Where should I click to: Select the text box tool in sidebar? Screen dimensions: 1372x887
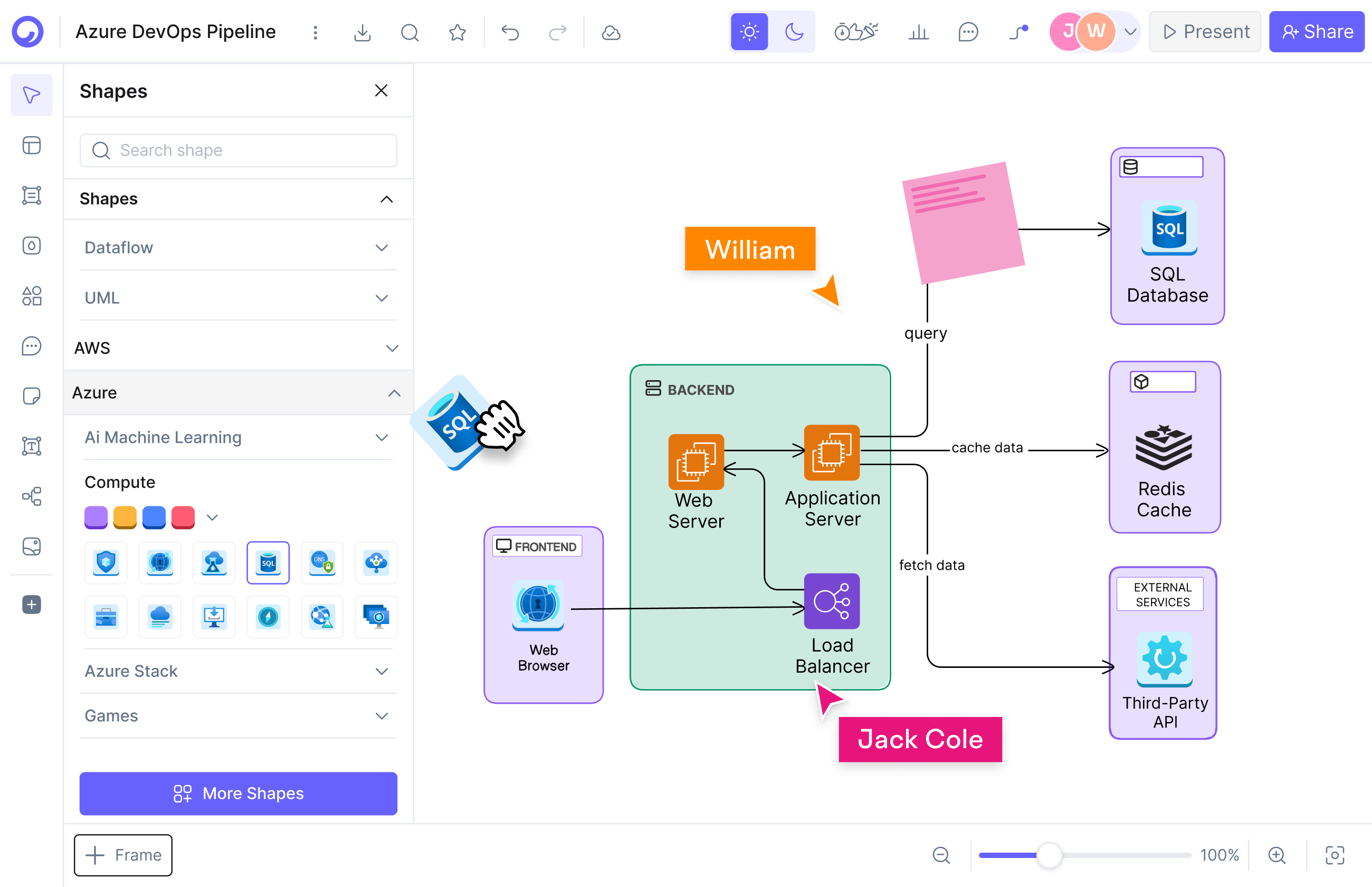point(32,446)
